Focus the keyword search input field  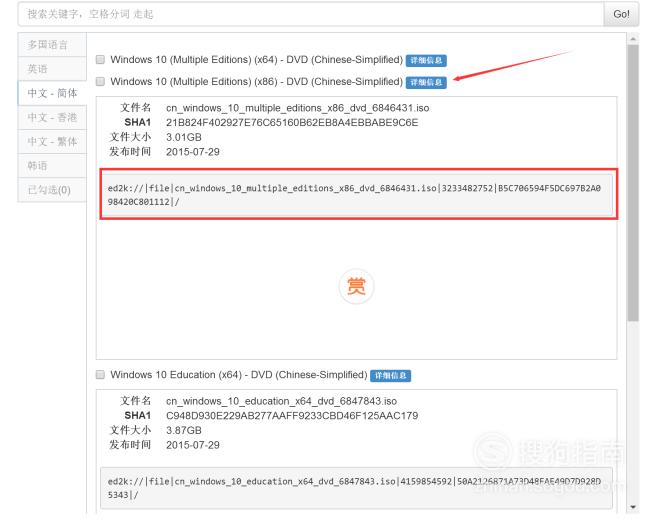[310, 14]
